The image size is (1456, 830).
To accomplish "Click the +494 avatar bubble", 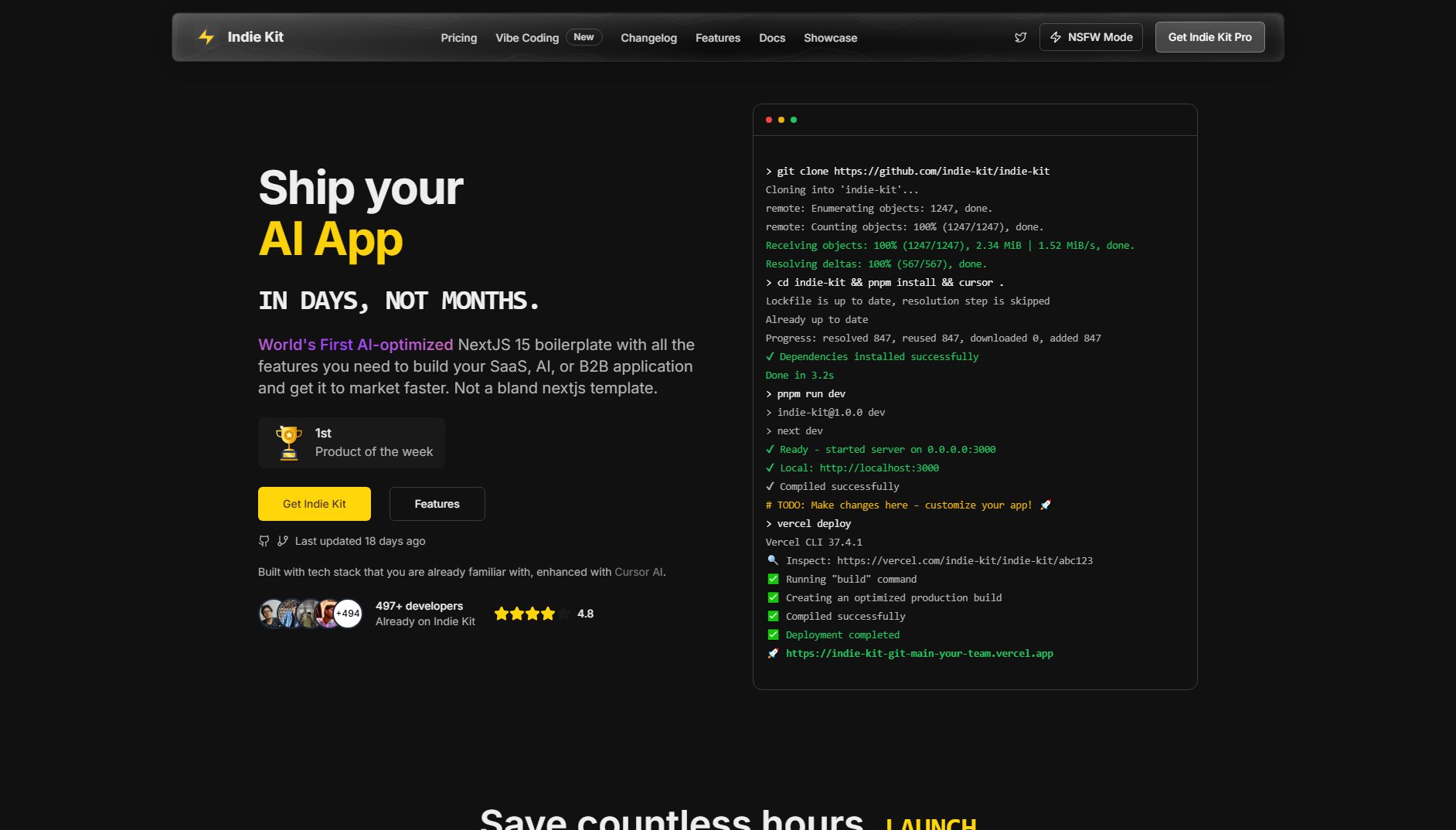I will pyautogui.click(x=348, y=614).
